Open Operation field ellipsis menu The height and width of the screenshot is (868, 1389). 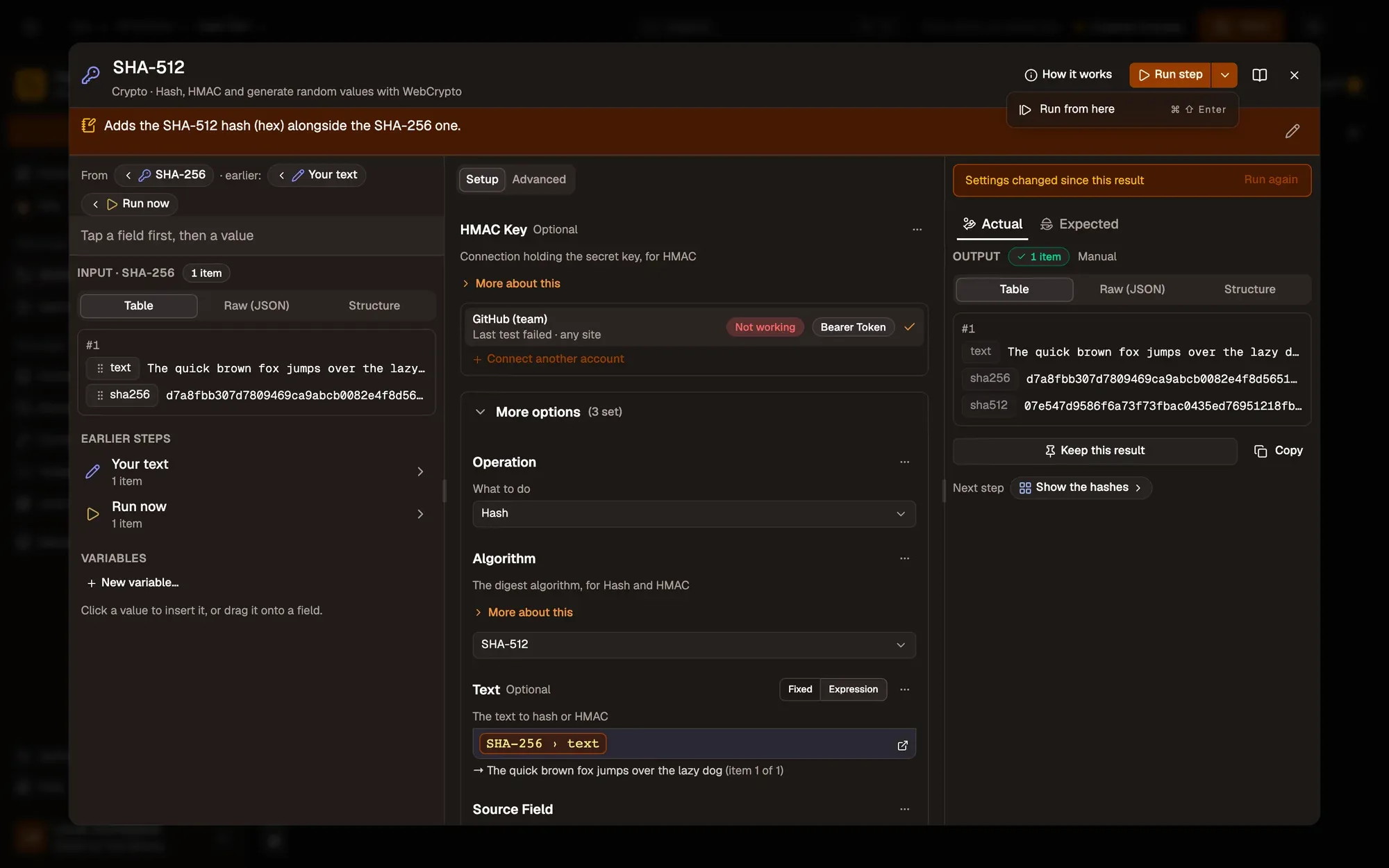pos(904,462)
